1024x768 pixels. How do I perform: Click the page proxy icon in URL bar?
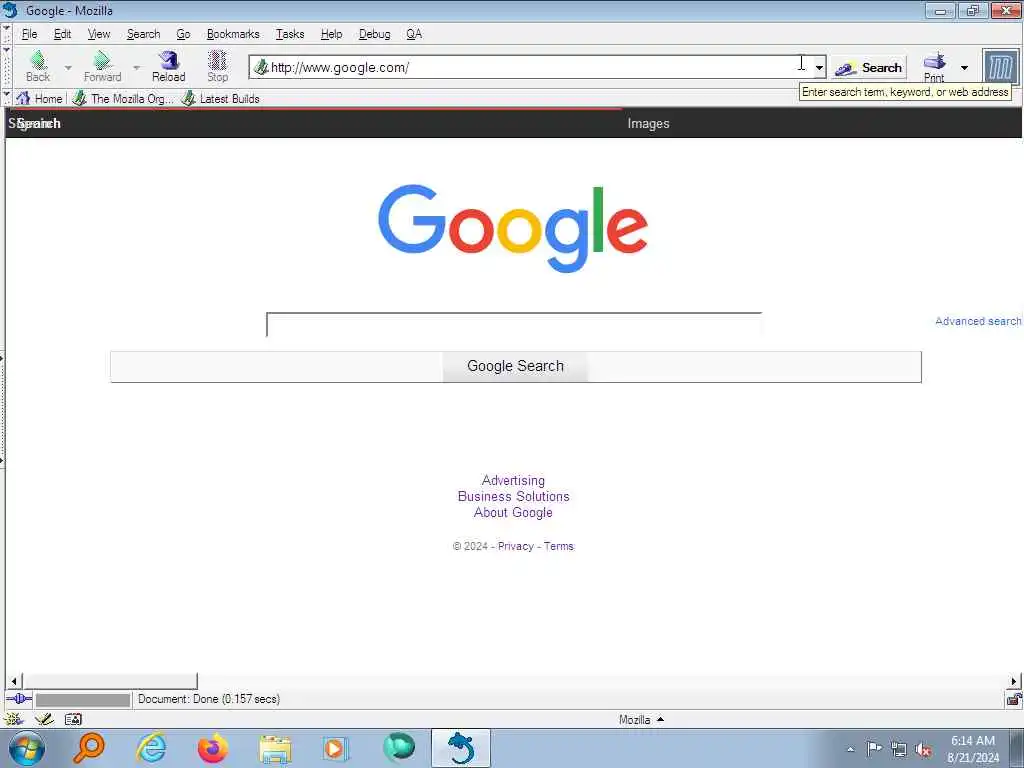pyautogui.click(x=261, y=67)
